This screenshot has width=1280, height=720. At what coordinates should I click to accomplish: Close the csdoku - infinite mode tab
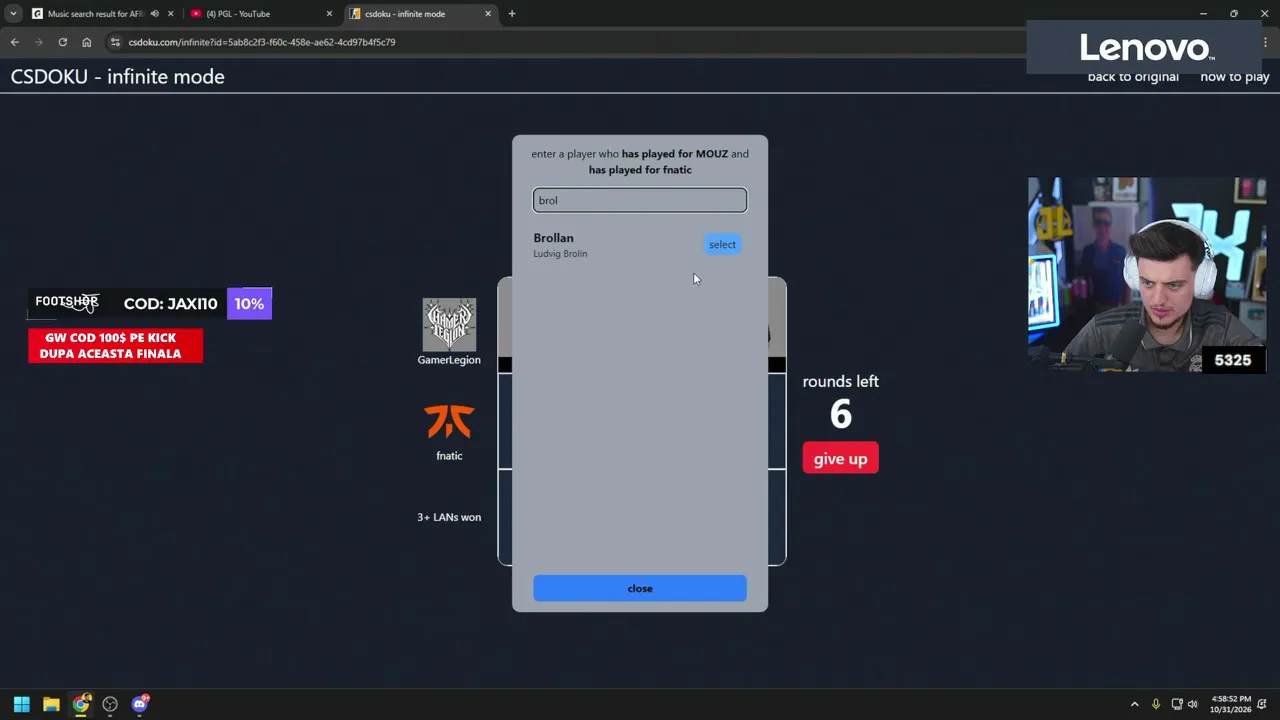coord(488,14)
